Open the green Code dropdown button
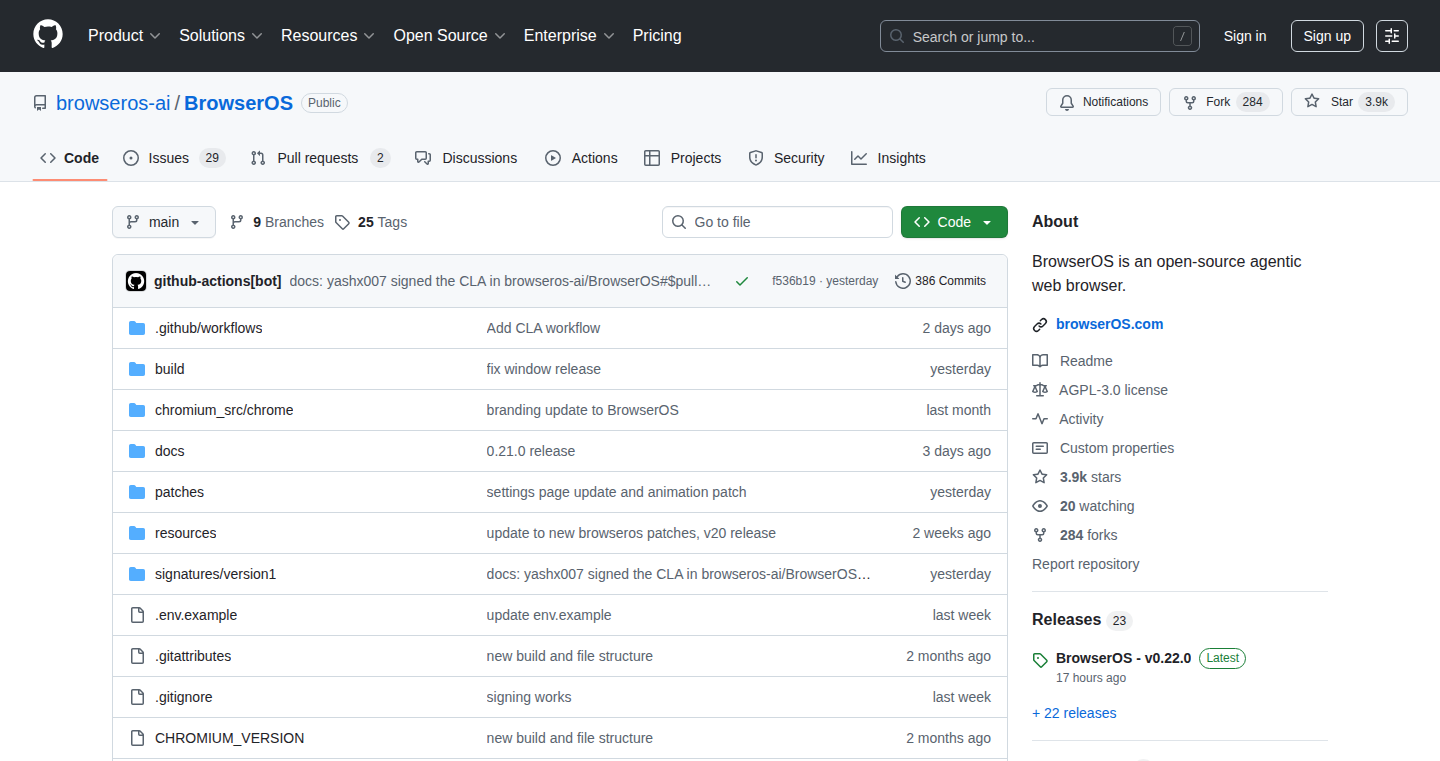1440x761 pixels. point(954,222)
